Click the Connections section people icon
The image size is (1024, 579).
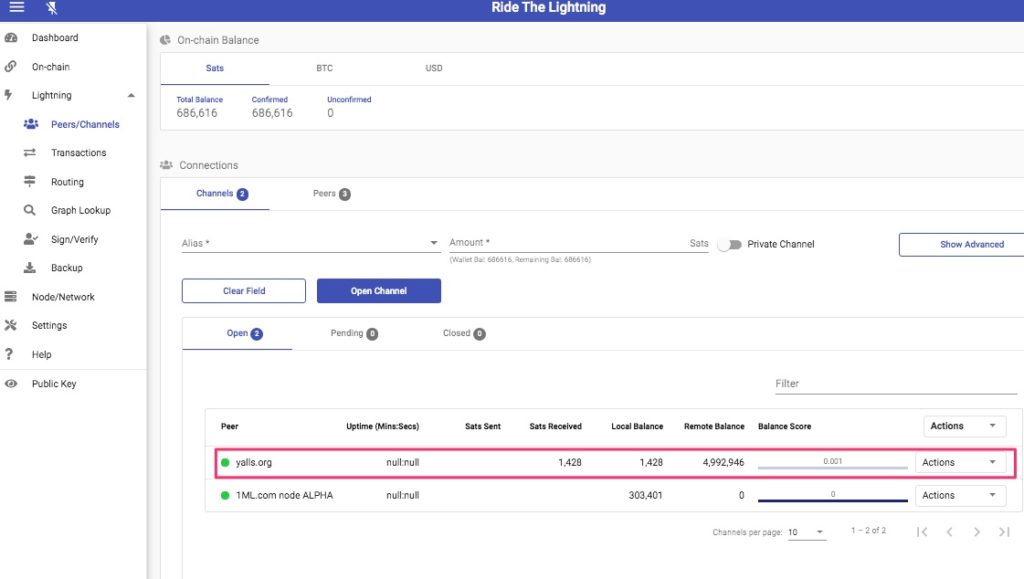(x=166, y=165)
